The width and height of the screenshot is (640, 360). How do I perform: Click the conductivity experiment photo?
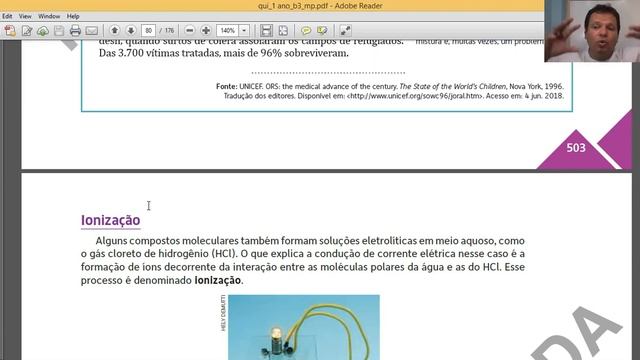(304, 327)
